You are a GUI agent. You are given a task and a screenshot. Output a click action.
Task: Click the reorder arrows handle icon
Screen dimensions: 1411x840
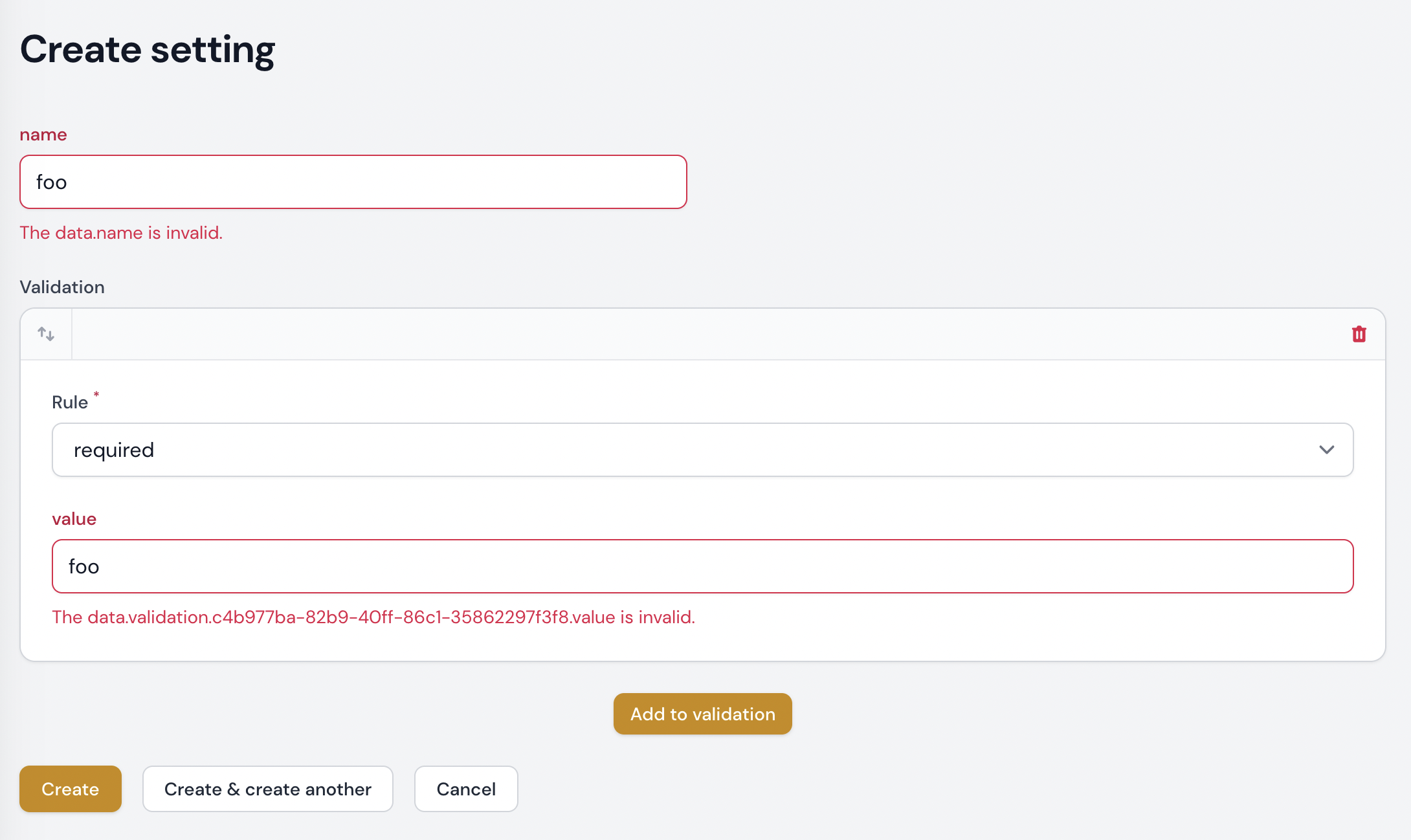pos(46,334)
